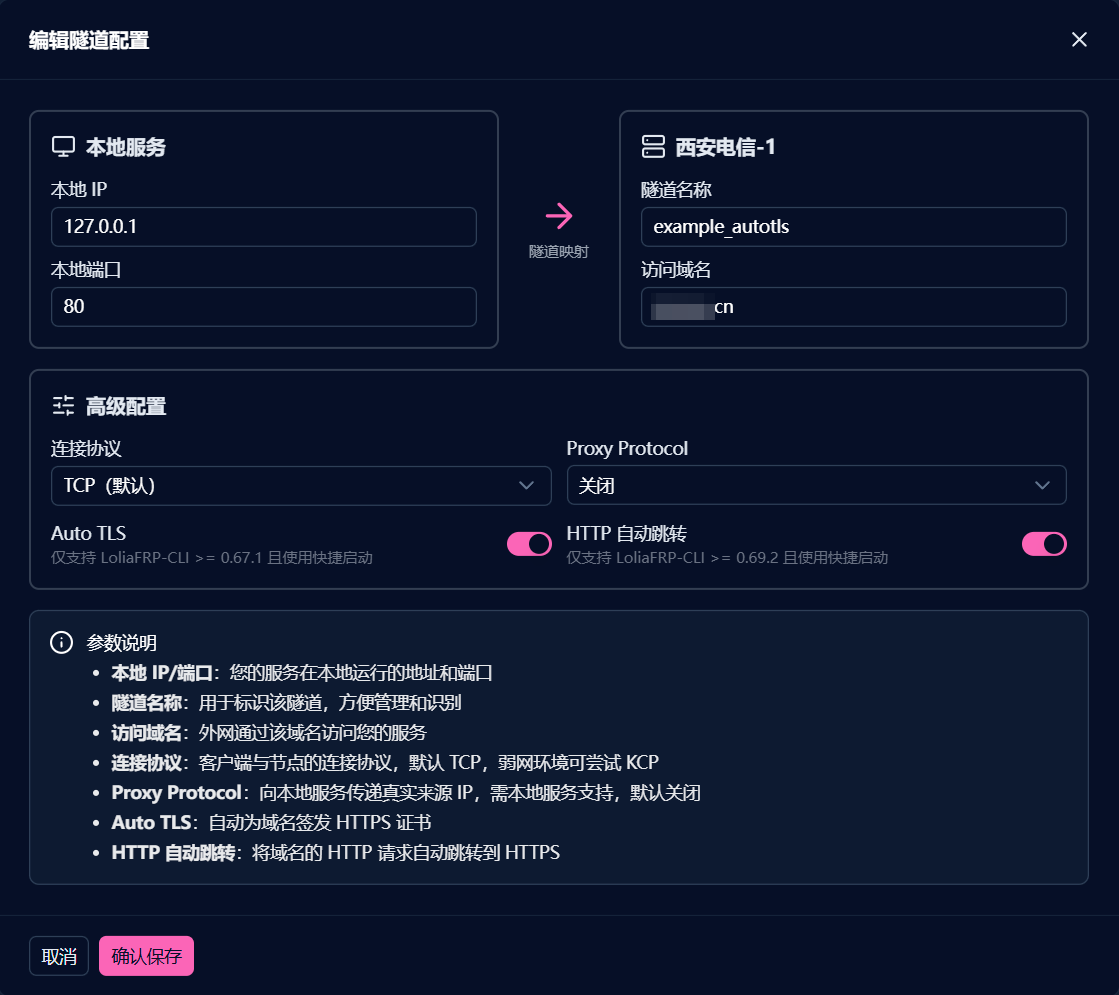Image resolution: width=1119 pixels, height=995 pixels.
Task: Disable the Auto TLS switch
Action: (x=529, y=544)
